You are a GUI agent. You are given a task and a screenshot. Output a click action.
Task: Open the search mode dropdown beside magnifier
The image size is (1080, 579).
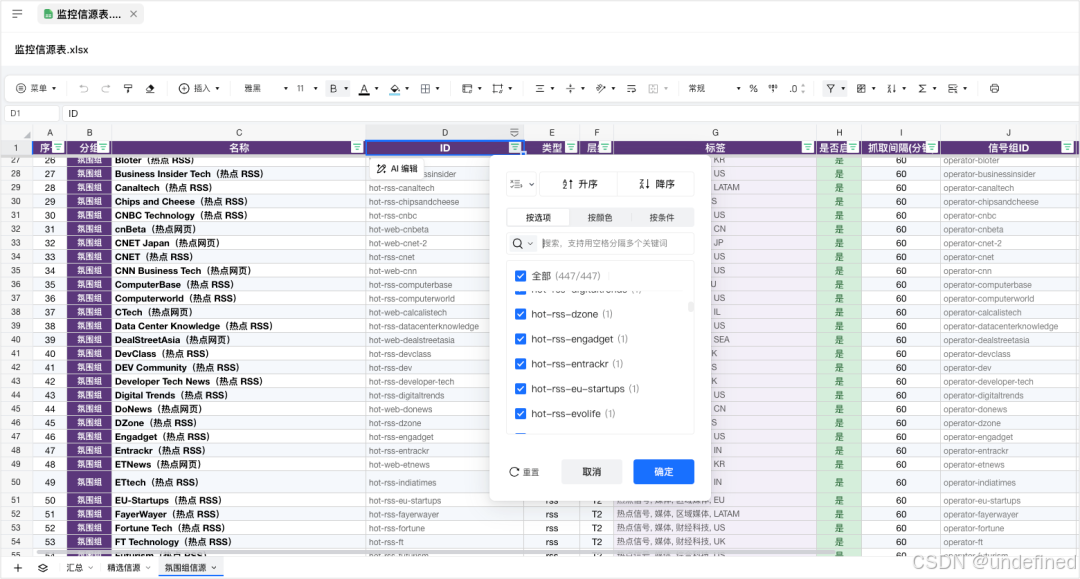point(523,243)
